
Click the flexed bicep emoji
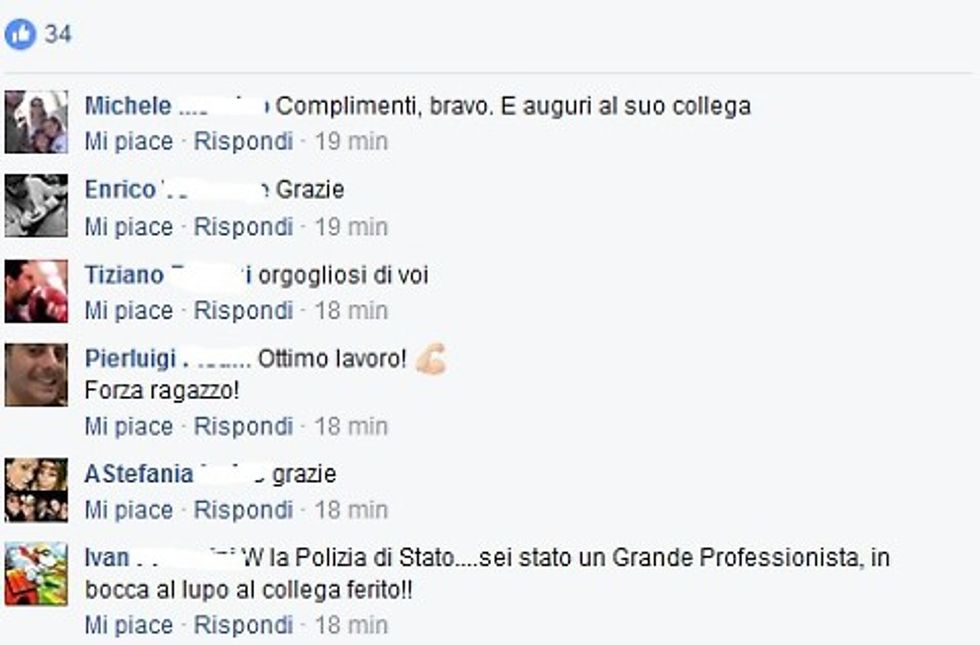(431, 359)
